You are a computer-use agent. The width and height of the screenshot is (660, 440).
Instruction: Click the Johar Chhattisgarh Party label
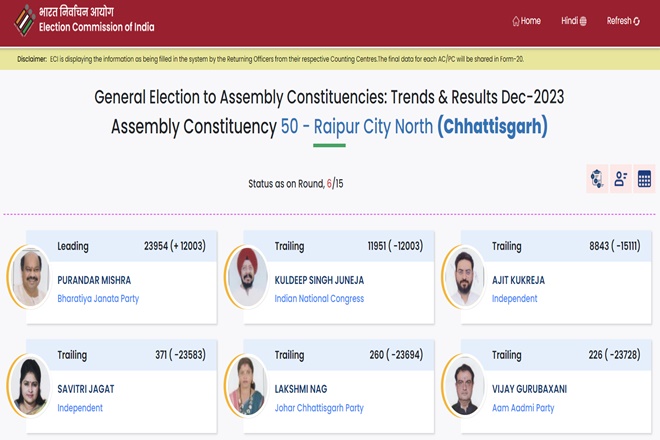pos(319,408)
